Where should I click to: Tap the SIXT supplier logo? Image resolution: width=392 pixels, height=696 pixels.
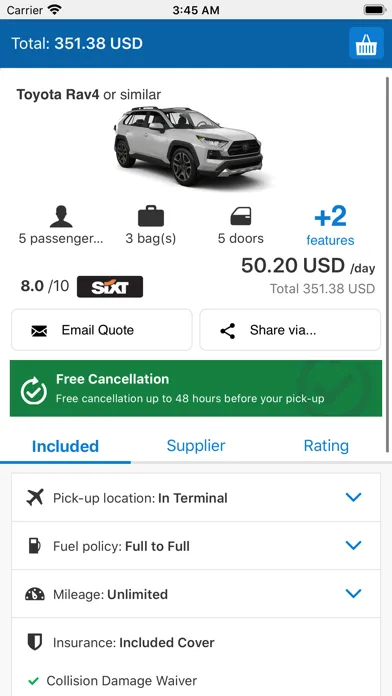(x=110, y=287)
